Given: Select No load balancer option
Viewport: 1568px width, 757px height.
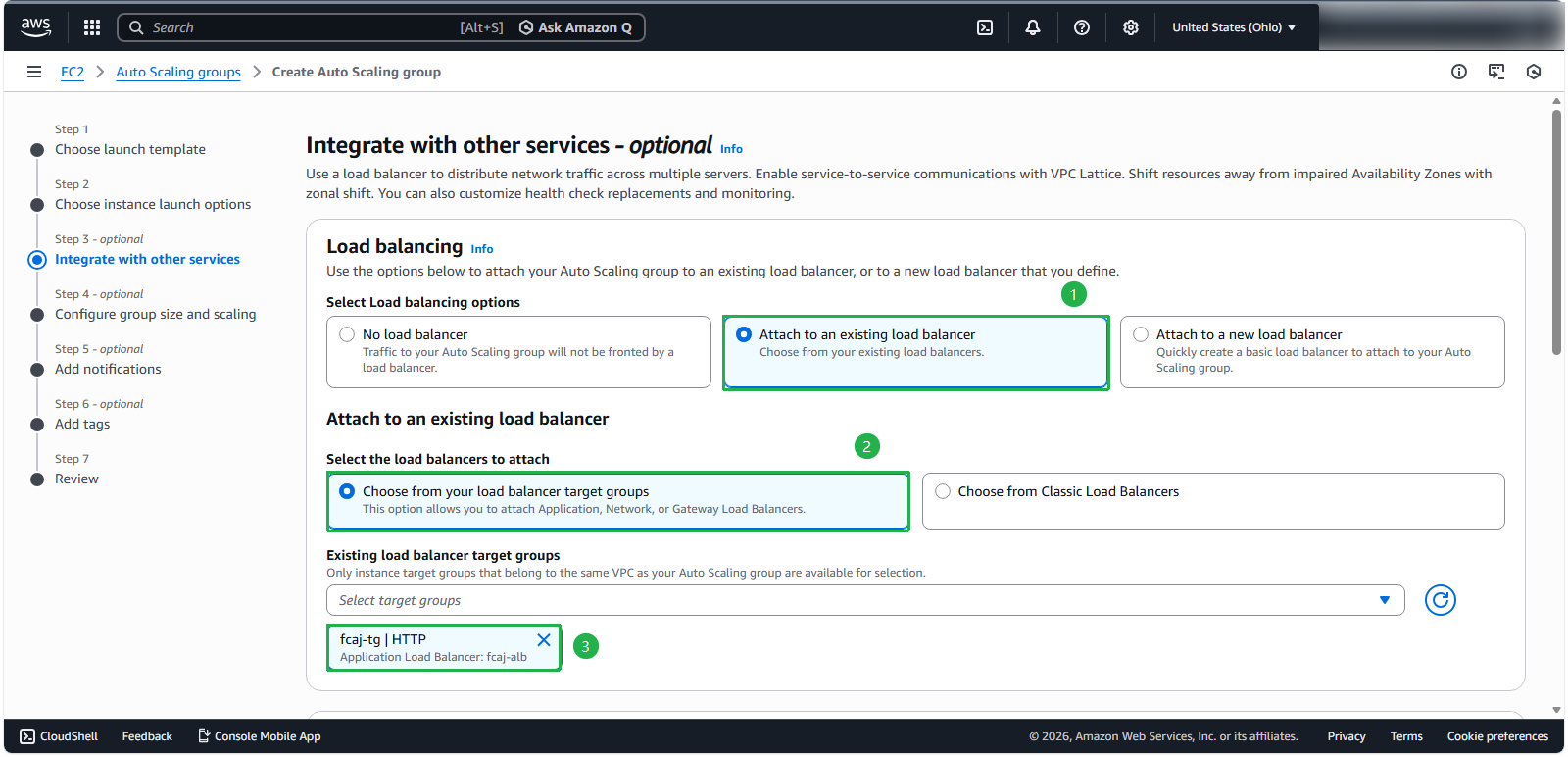Looking at the screenshot, I should (518, 352).
